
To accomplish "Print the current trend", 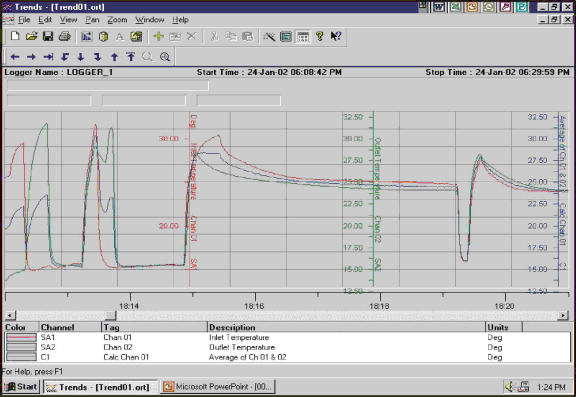I will [65, 36].
